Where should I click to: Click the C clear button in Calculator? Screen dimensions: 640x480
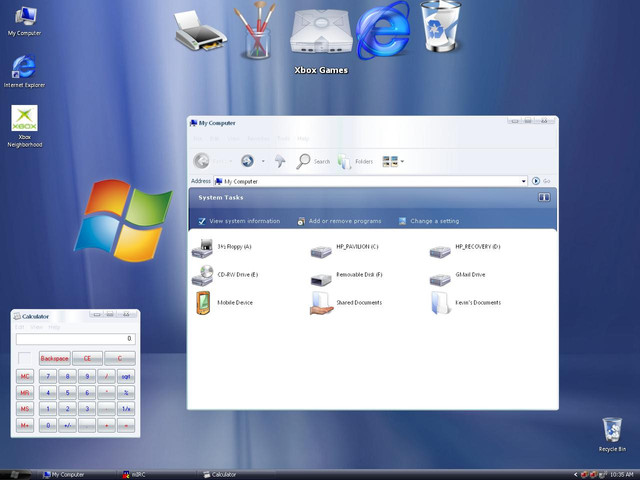tap(120, 358)
